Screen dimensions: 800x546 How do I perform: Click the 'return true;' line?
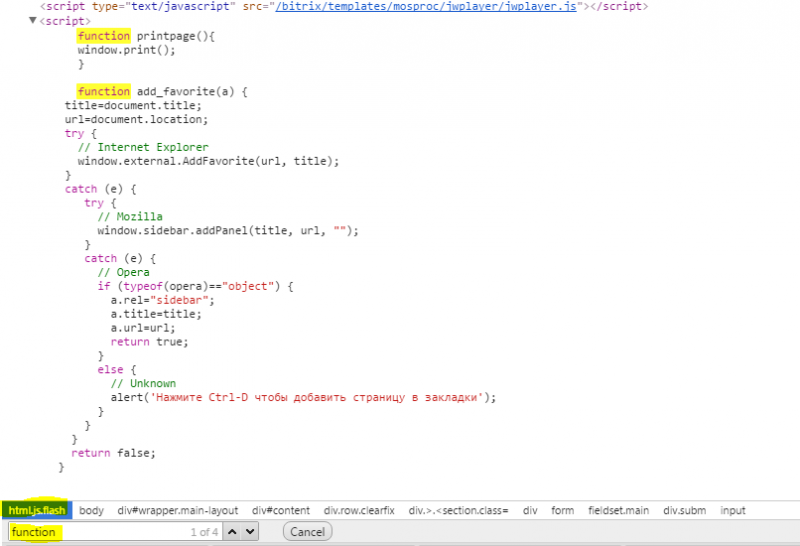click(149, 342)
